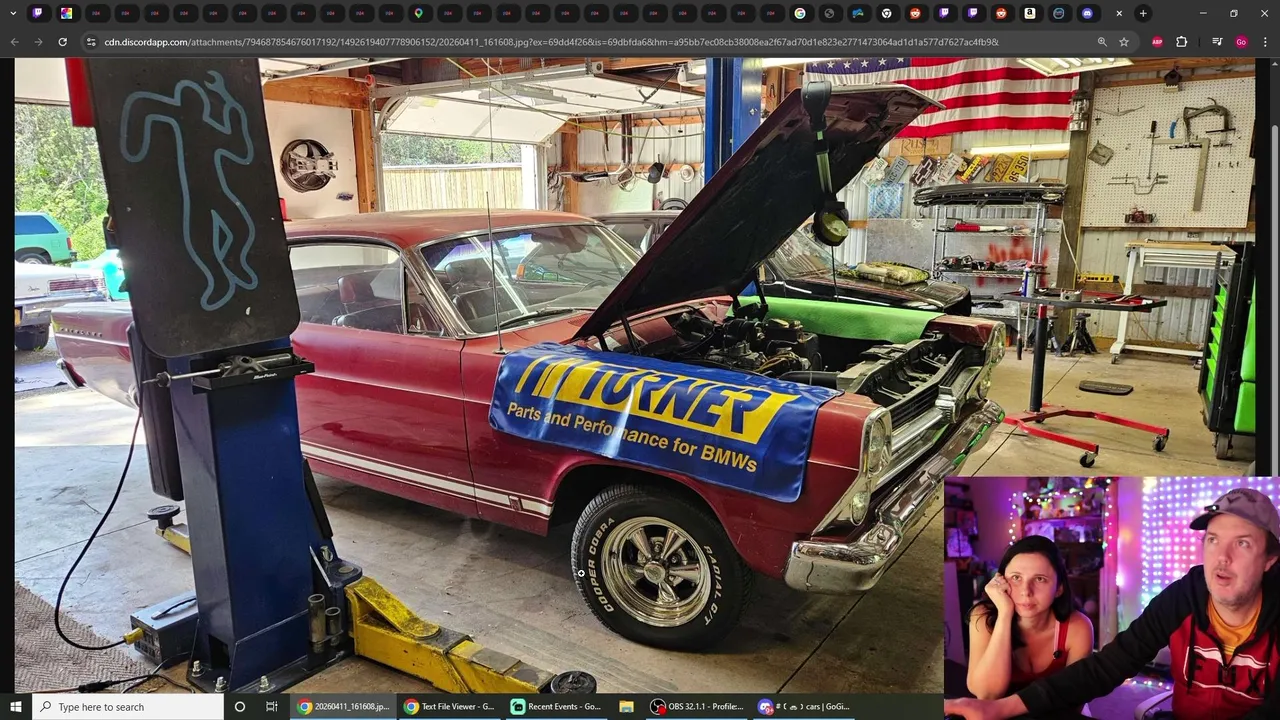The width and height of the screenshot is (1280, 720).
Task: Open the Chrome three-dot menu
Action: [x=1266, y=42]
